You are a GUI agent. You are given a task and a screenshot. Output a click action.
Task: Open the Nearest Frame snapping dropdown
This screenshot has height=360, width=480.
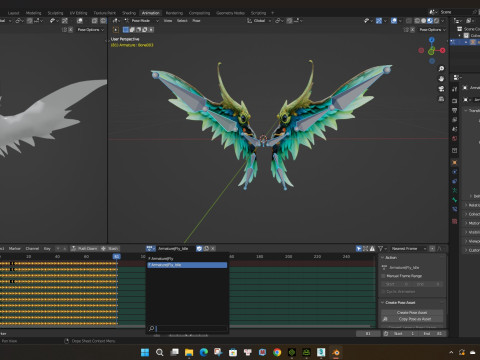409,249
